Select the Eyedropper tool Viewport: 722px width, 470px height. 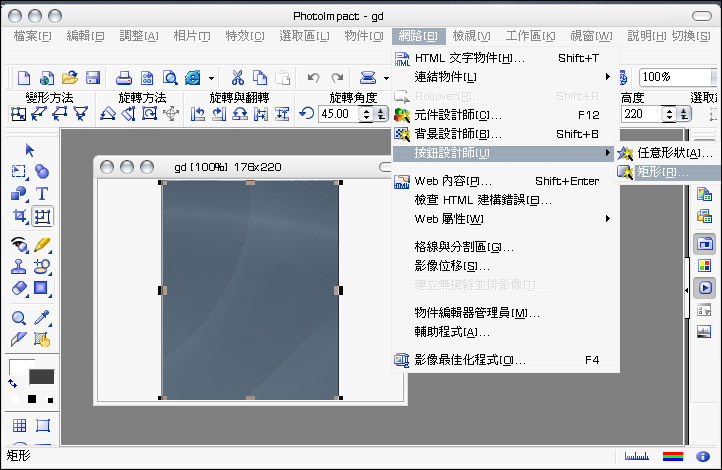click(x=42, y=317)
